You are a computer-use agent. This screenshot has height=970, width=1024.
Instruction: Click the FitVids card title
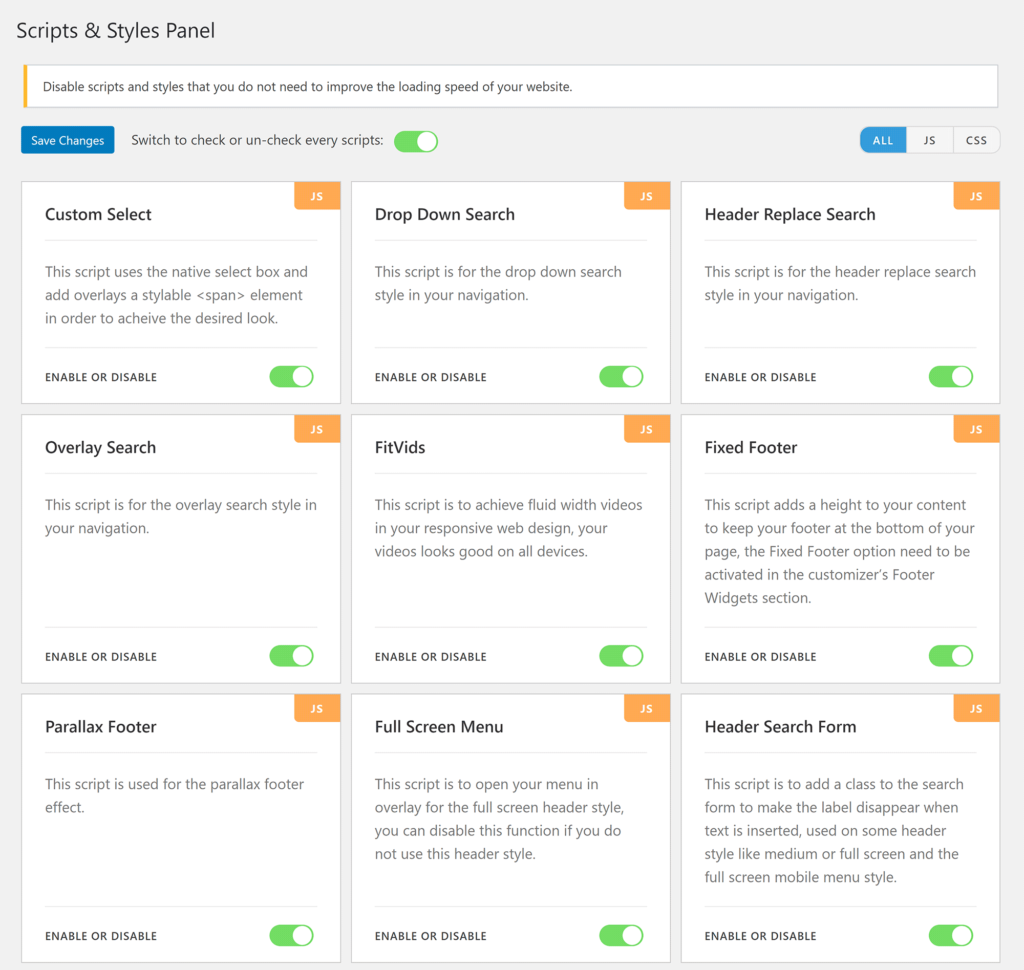[x=400, y=447]
